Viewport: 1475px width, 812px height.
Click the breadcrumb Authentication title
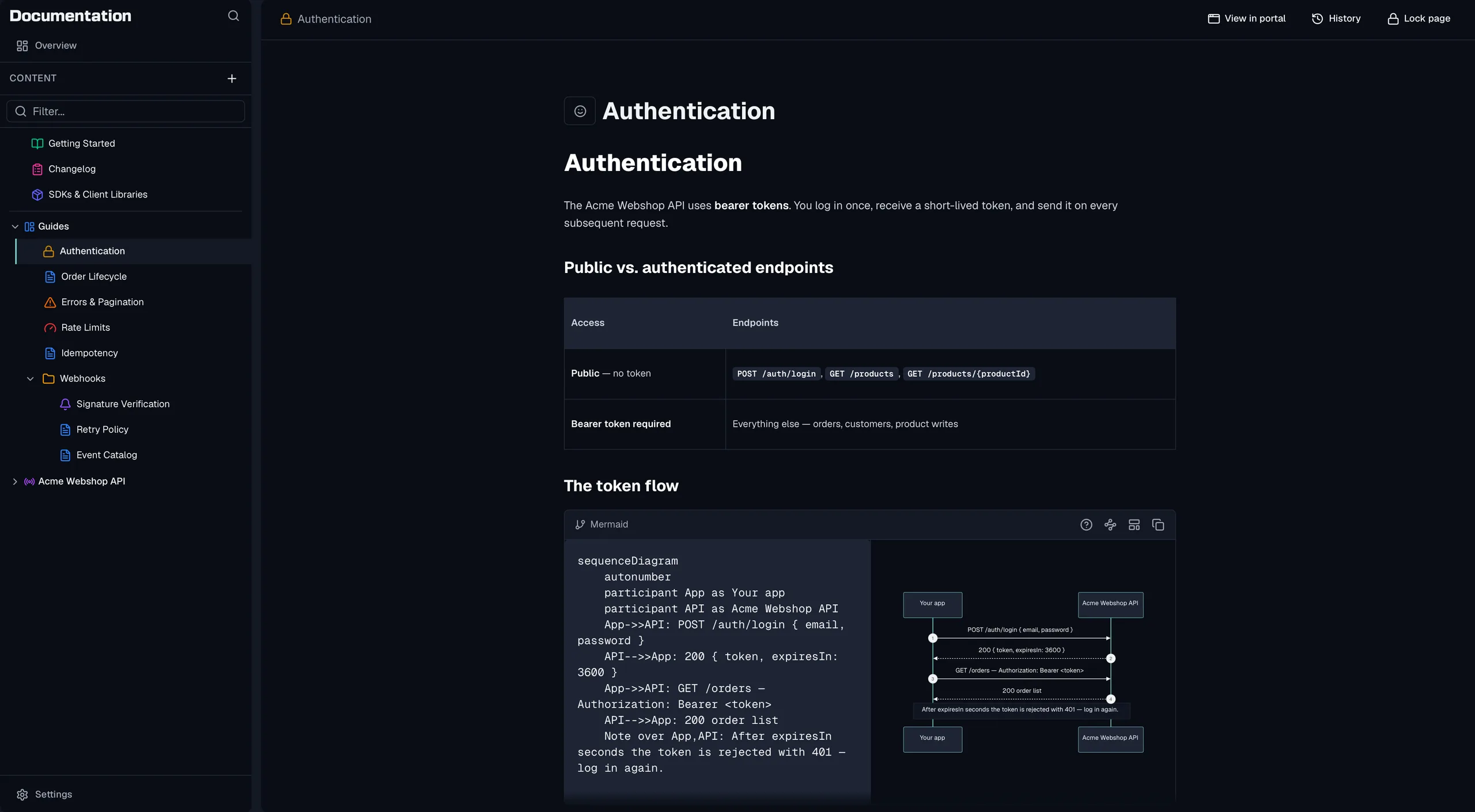coord(334,19)
